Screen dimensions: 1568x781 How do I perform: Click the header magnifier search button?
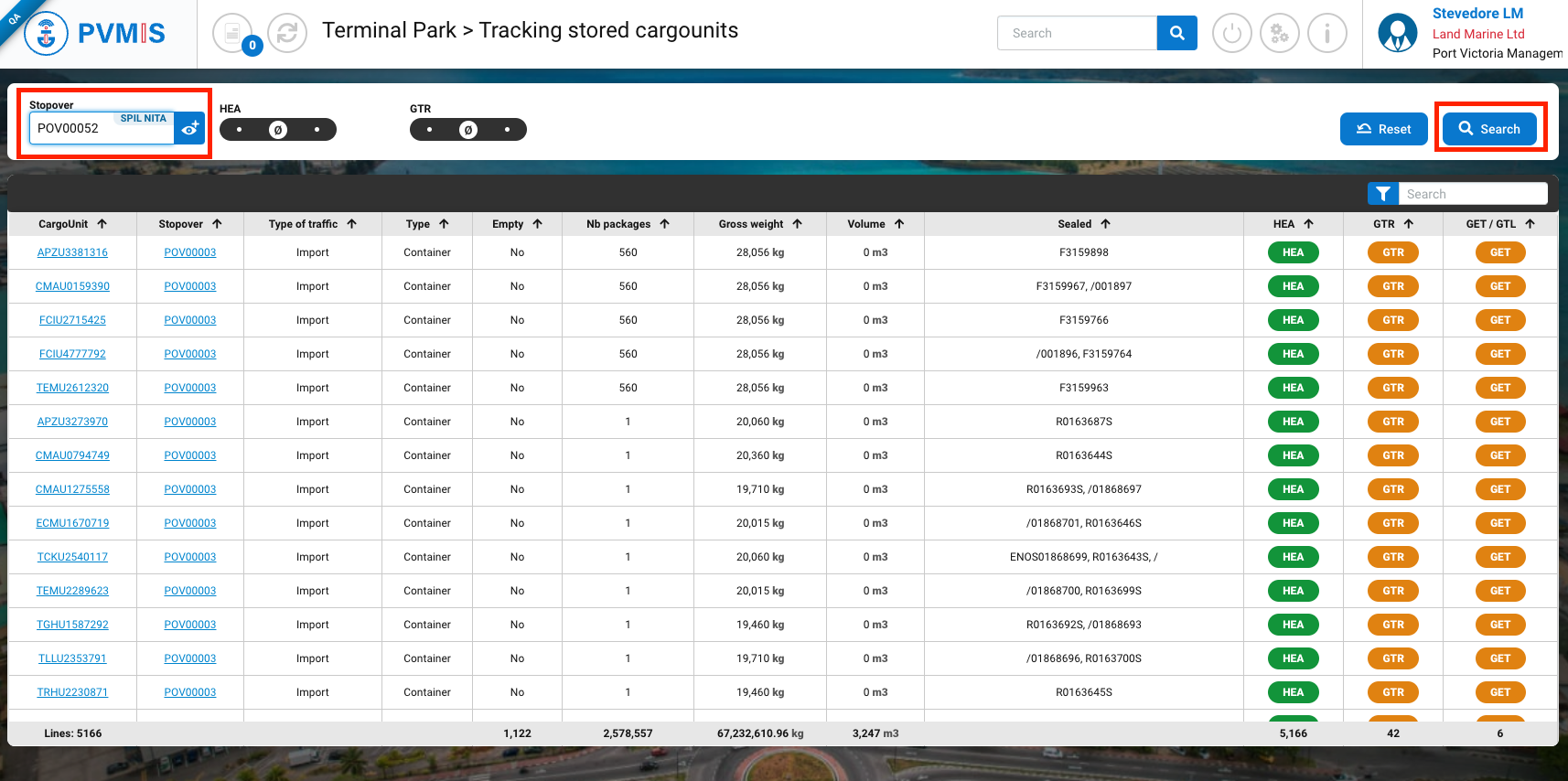[x=1176, y=33]
